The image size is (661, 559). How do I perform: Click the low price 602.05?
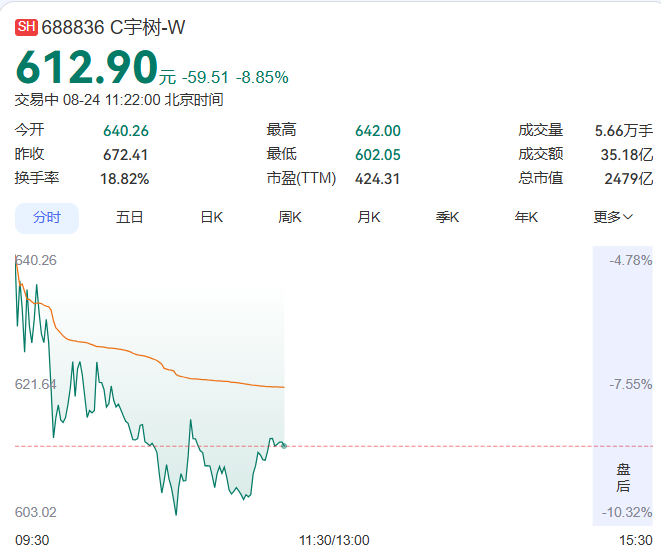[x=378, y=155]
